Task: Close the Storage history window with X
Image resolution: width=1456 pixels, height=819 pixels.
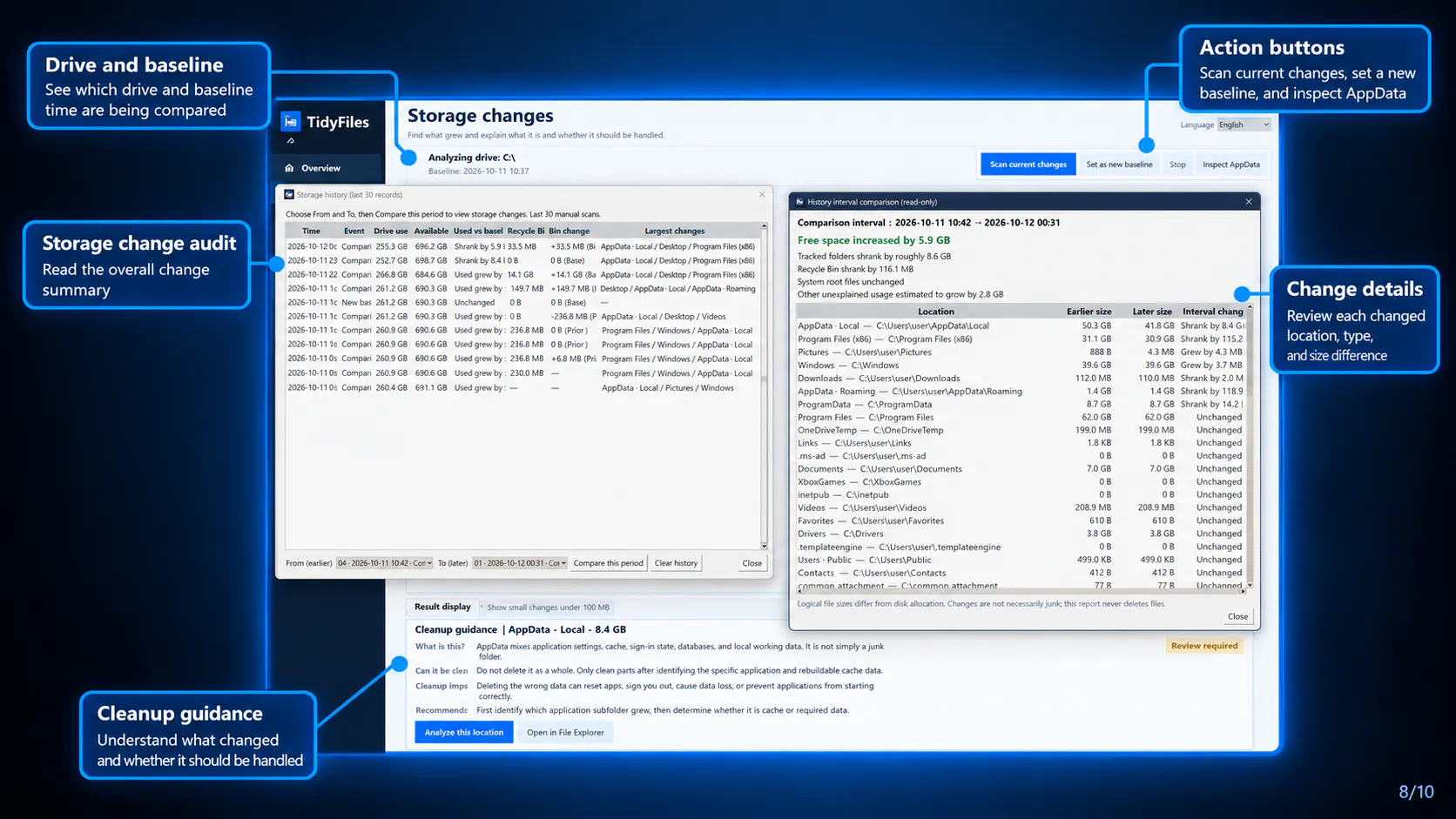Action: point(762,195)
